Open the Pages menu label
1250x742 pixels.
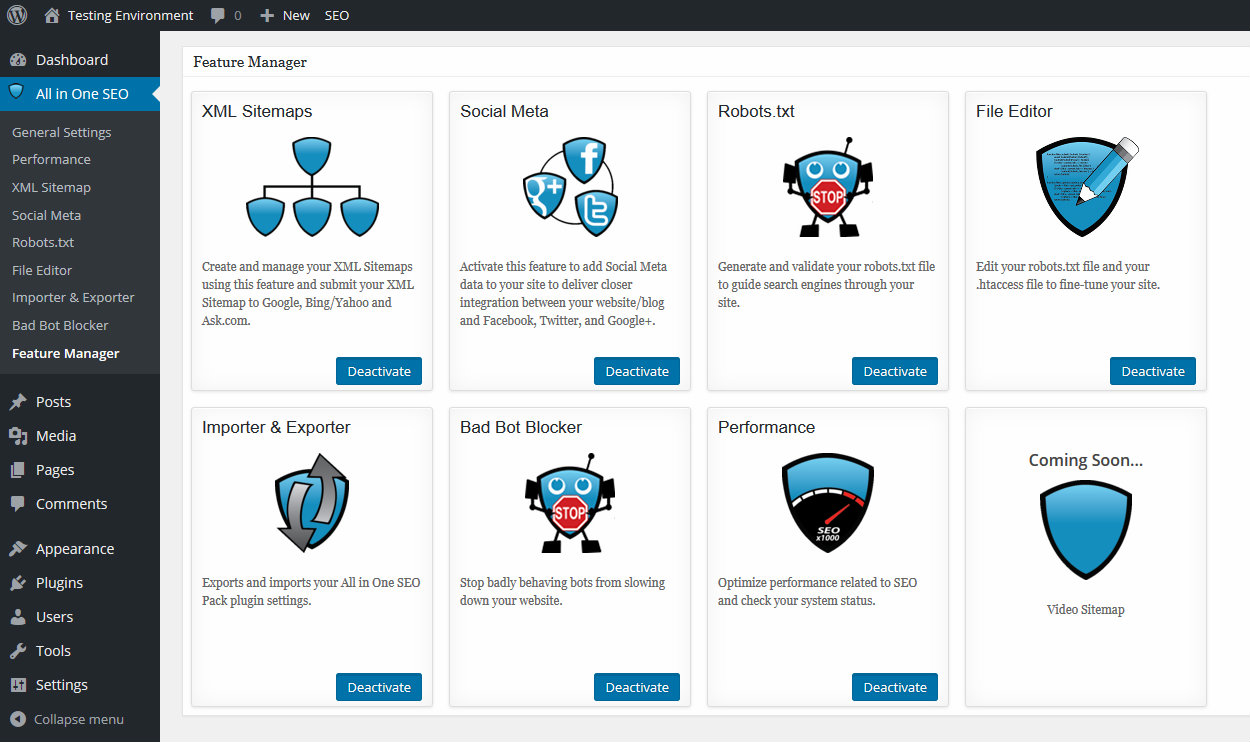click(55, 470)
